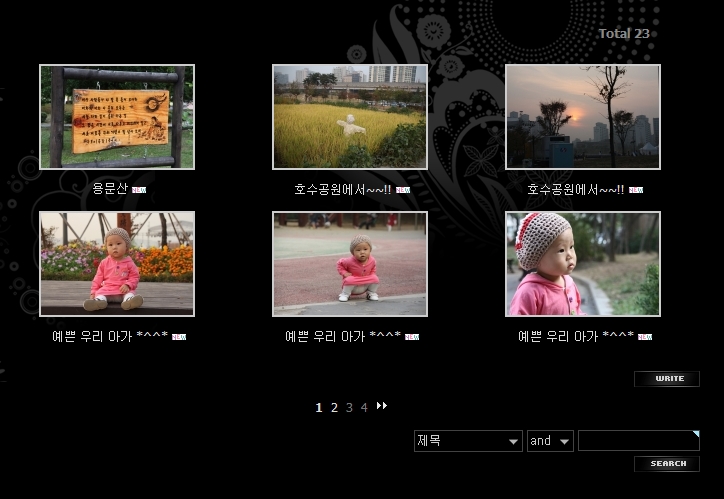Open the baby sitting by flowers thumbnail
The height and width of the screenshot is (499, 724).
[x=117, y=264]
